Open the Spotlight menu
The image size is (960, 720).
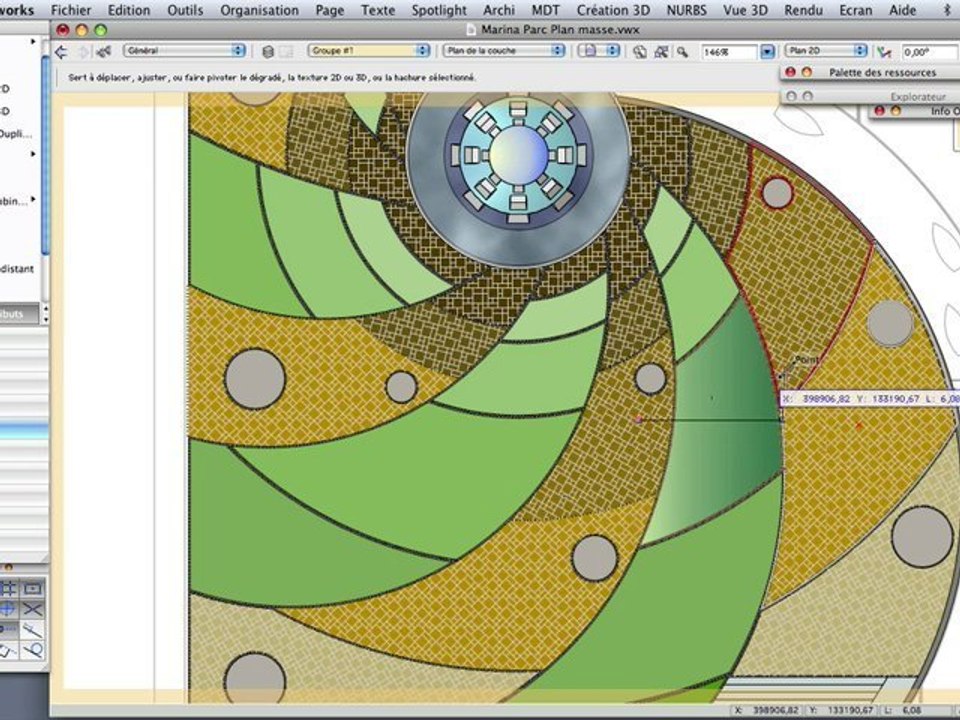tap(439, 10)
